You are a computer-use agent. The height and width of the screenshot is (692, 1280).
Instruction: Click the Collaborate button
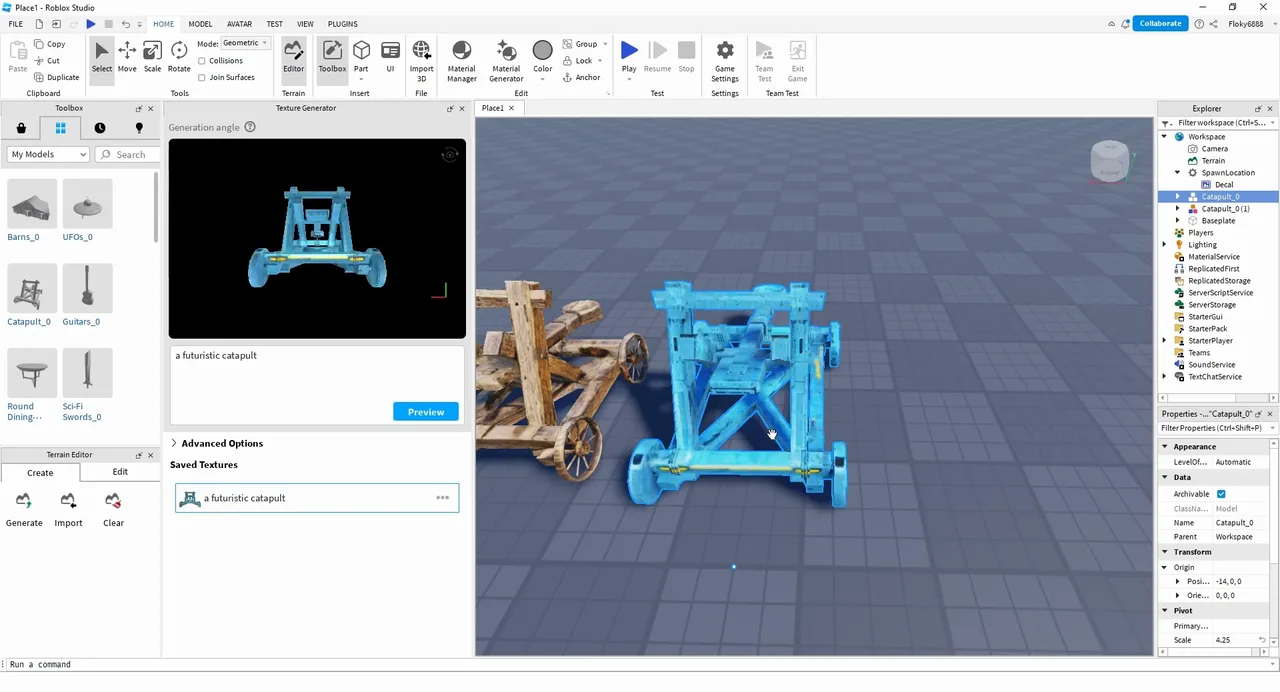coord(1160,23)
